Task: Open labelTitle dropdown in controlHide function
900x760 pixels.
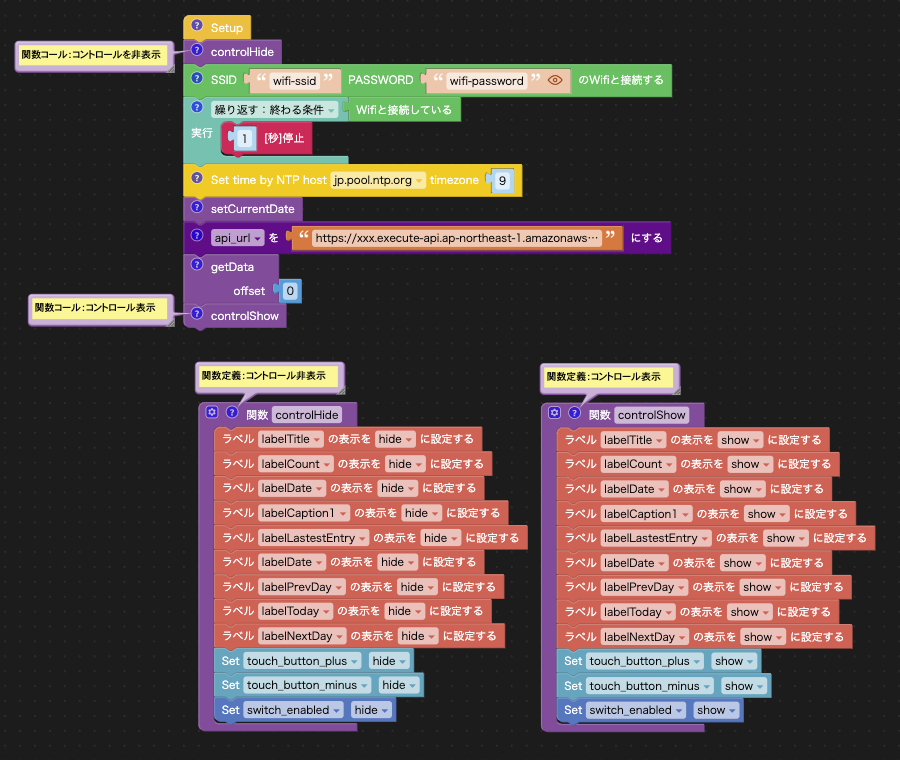Action: point(290,439)
